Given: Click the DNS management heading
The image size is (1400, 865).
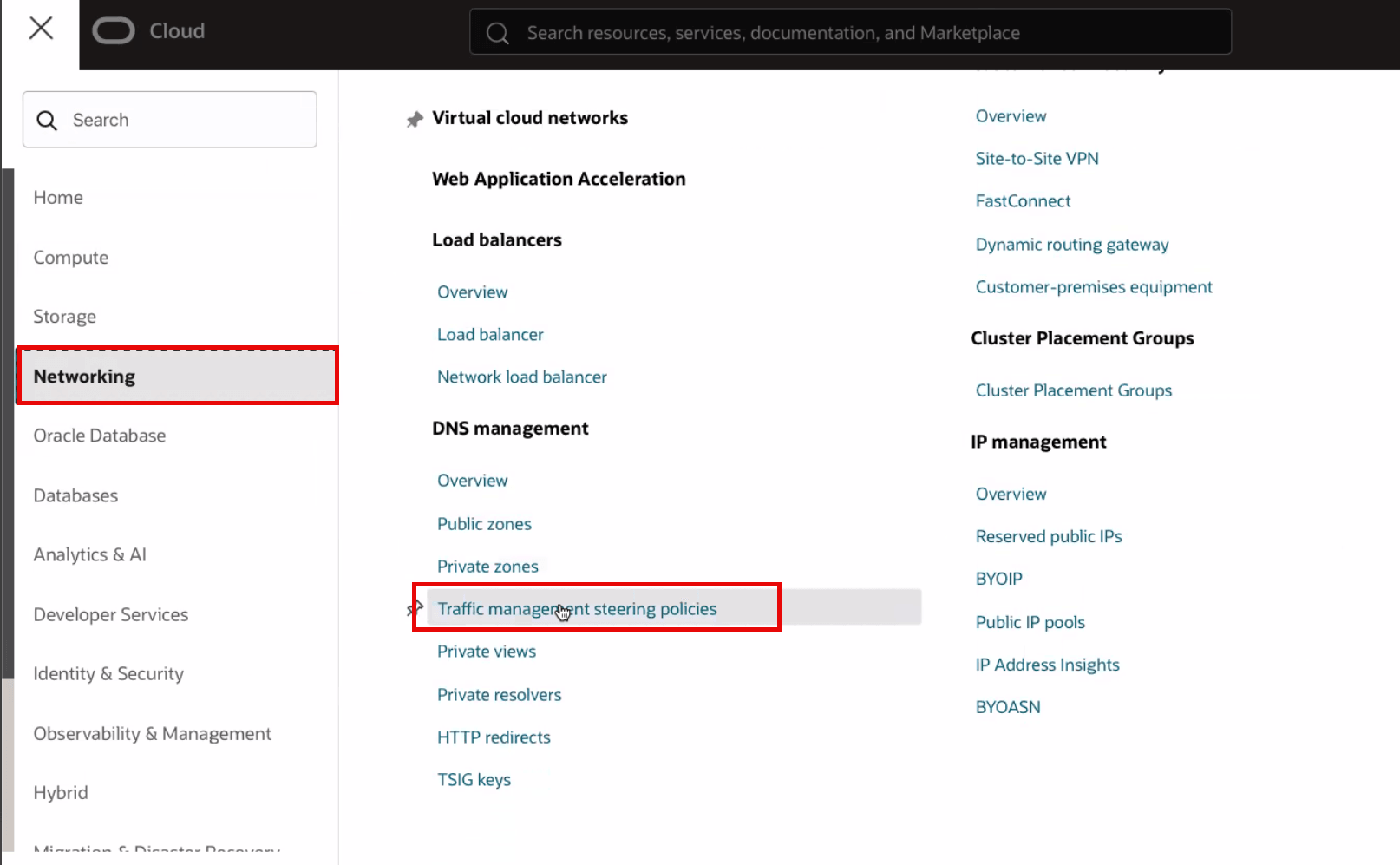Looking at the screenshot, I should point(510,429).
